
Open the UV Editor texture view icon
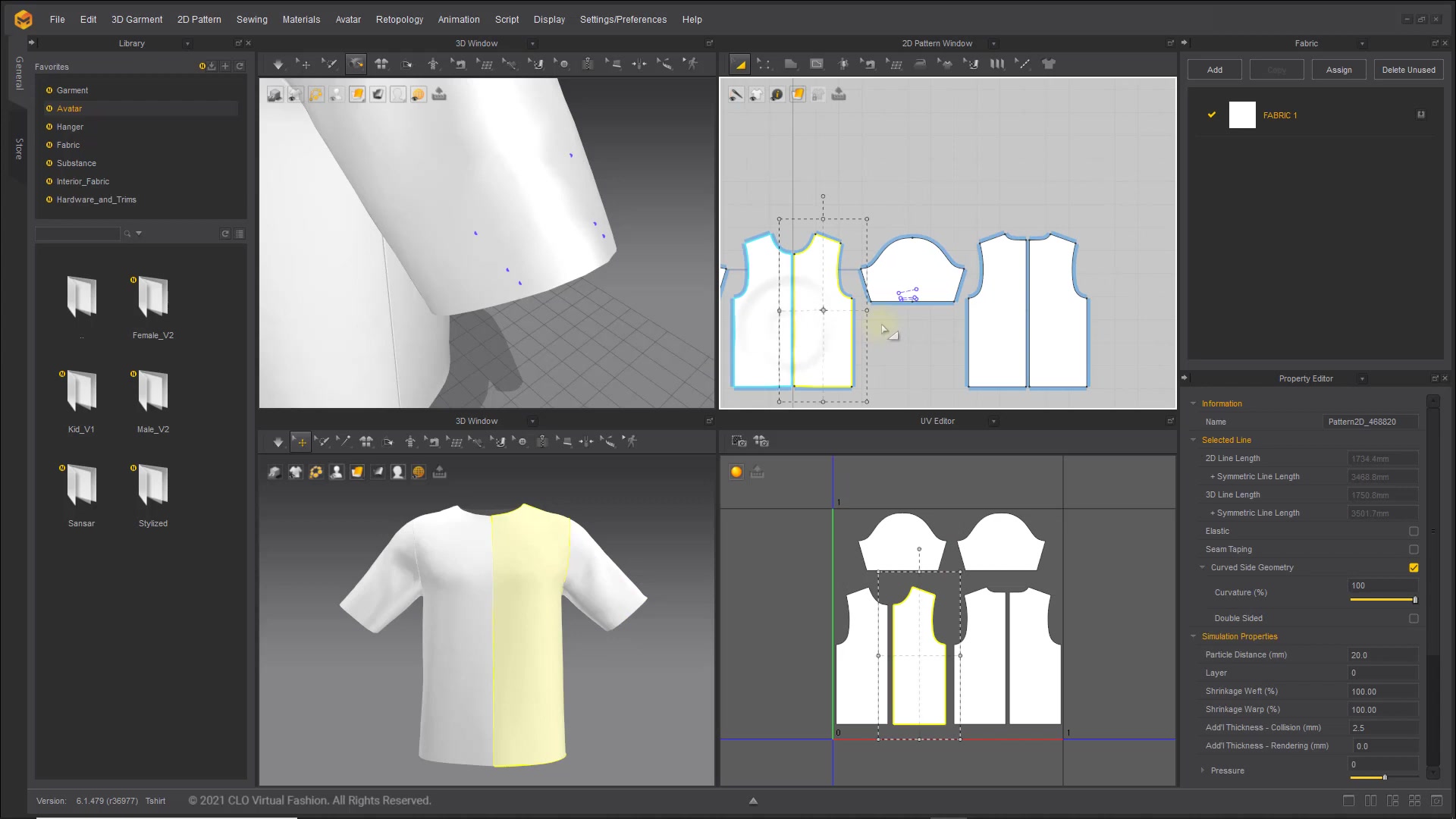point(736,471)
